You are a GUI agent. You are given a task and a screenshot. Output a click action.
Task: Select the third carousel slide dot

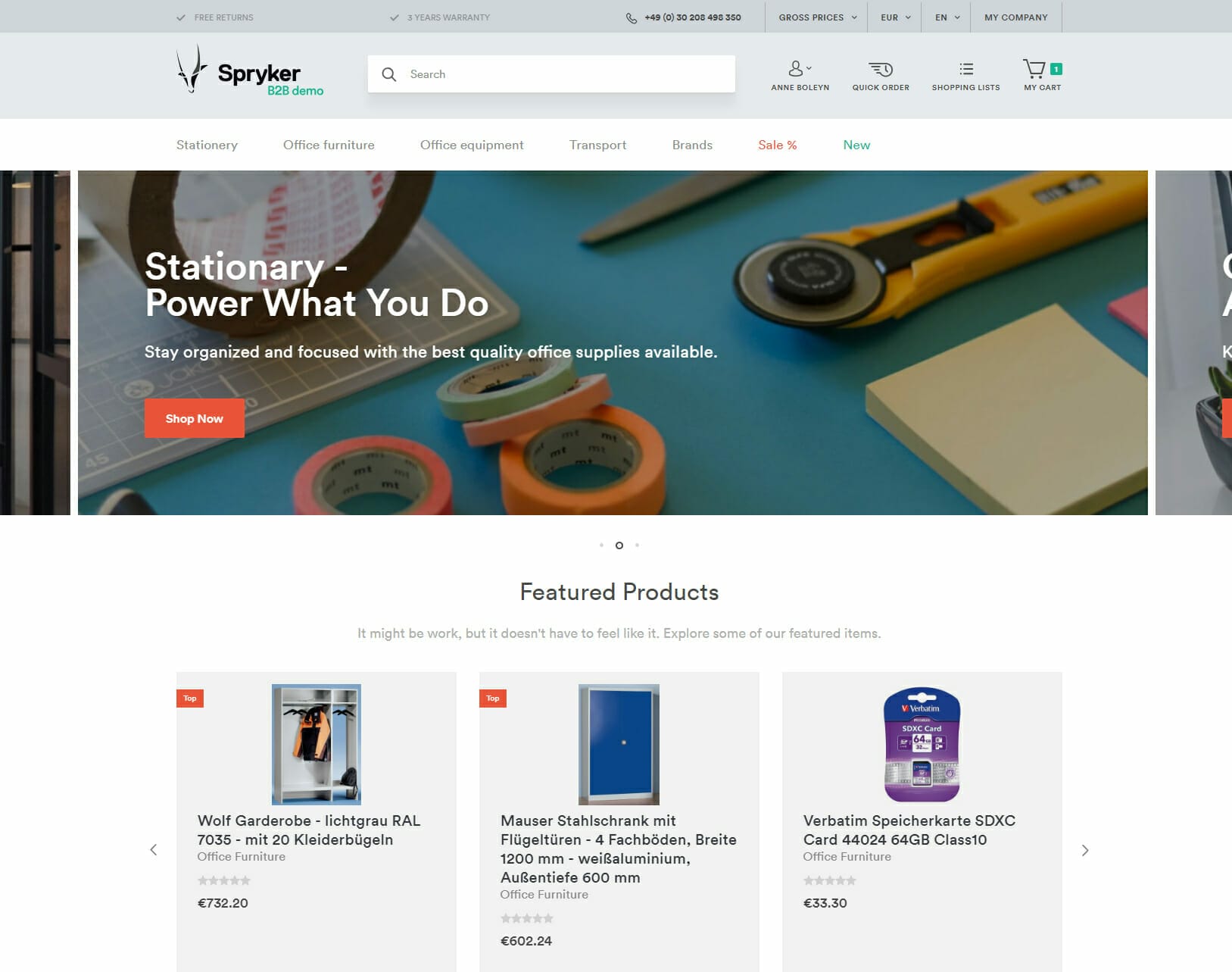click(x=637, y=545)
